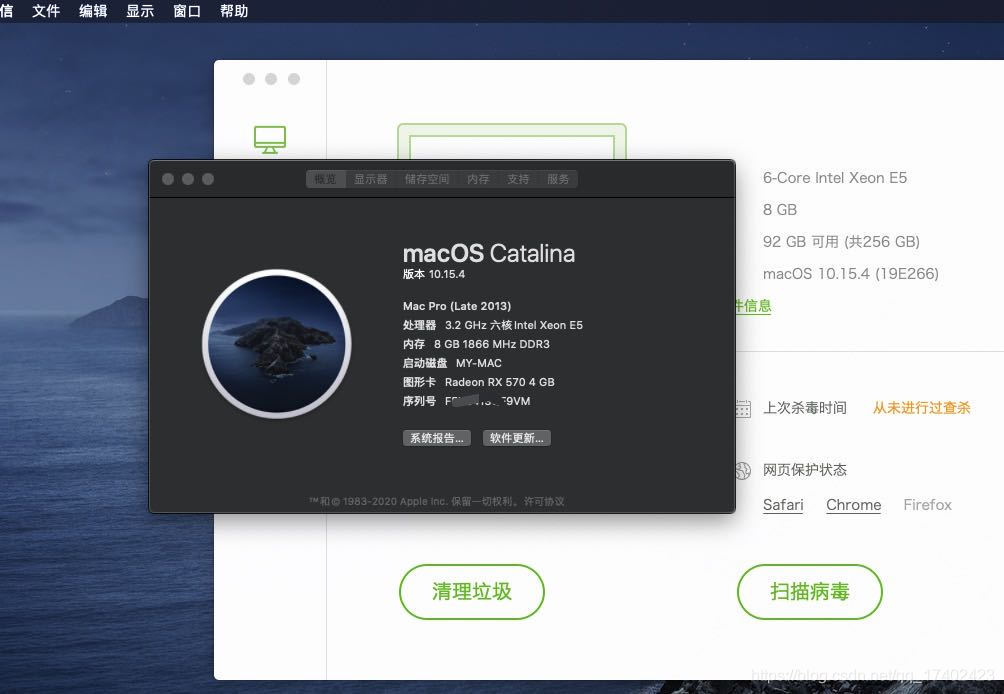Open the 帮助 menu

click(234, 11)
